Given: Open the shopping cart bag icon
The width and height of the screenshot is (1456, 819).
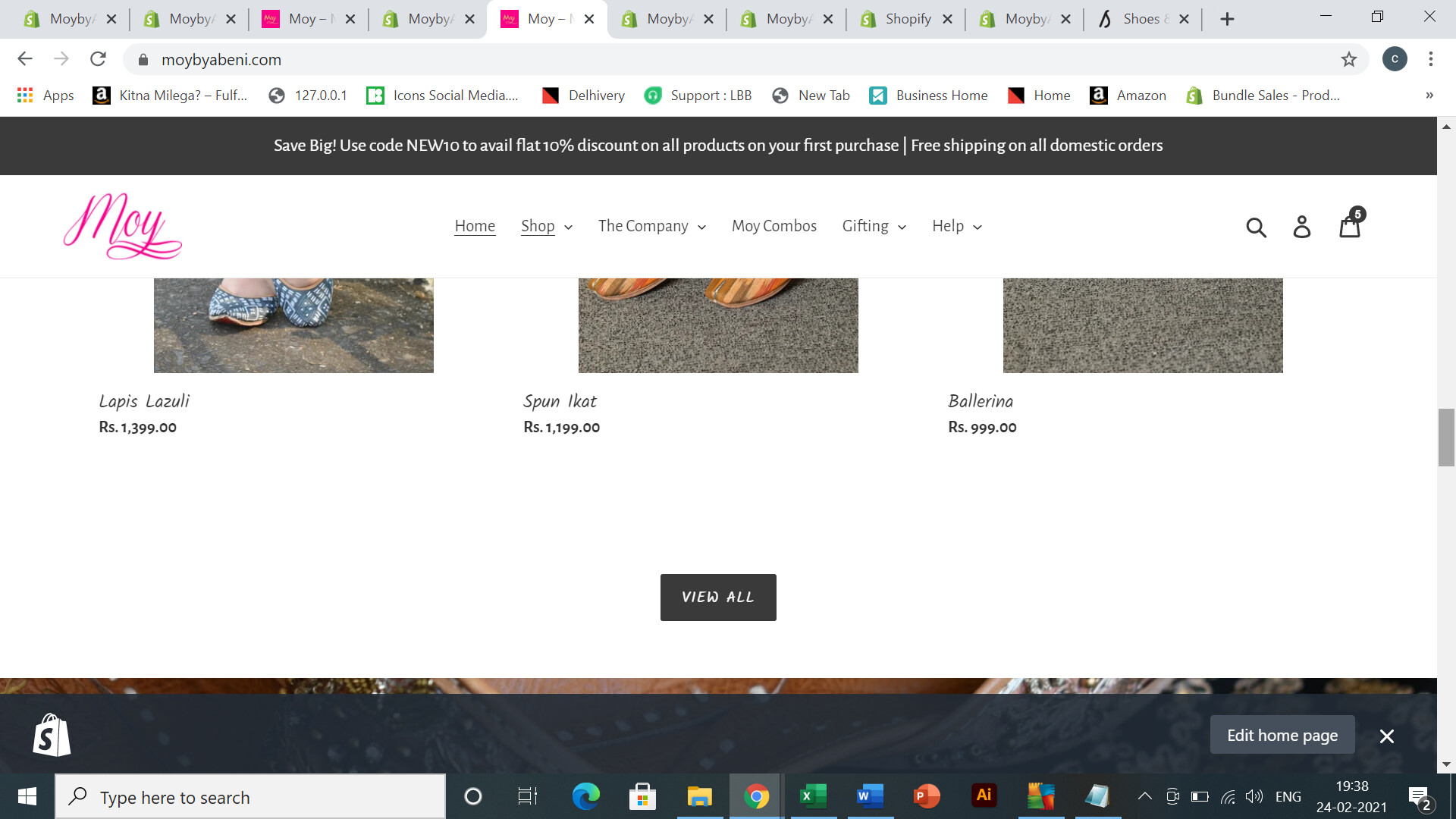Looking at the screenshot, I should point(1350,226).
